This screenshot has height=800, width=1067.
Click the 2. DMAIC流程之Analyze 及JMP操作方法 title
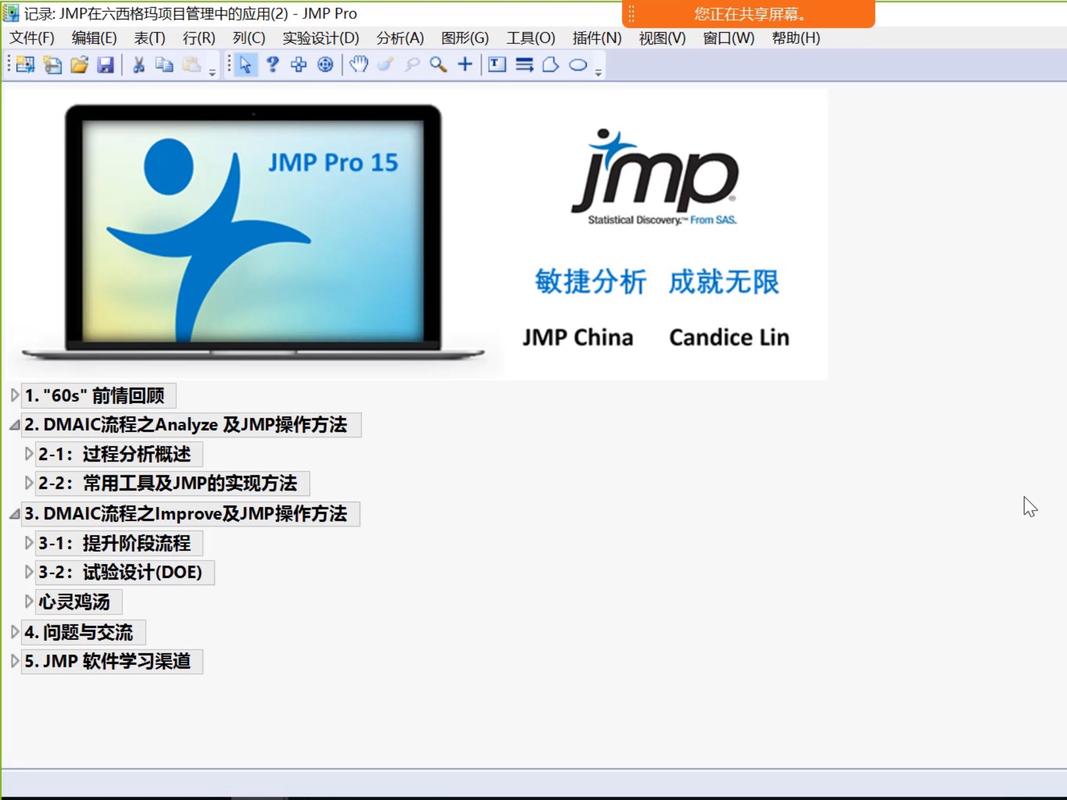(191, 424)
